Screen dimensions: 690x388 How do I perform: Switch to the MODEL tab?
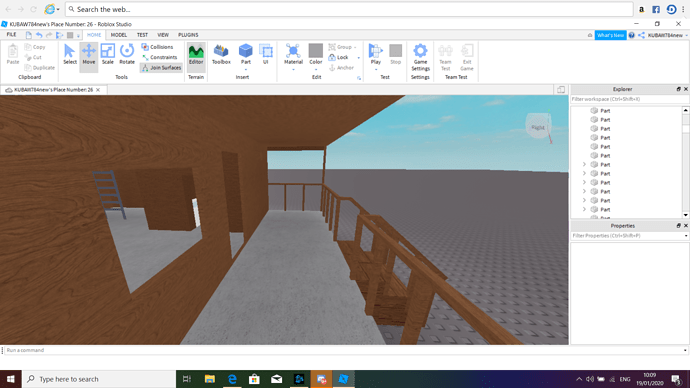118,35
